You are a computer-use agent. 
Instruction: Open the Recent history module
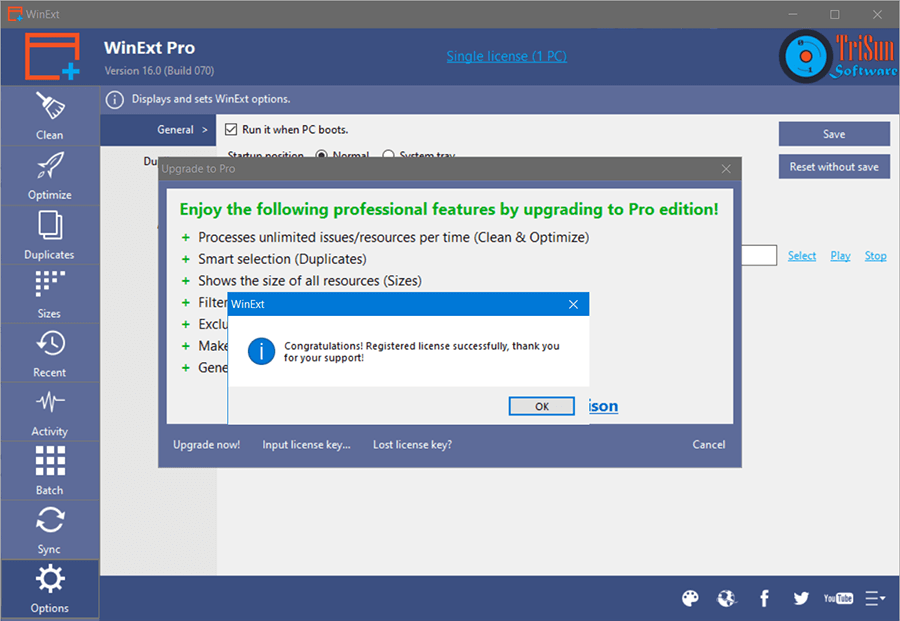click(50, 354)
